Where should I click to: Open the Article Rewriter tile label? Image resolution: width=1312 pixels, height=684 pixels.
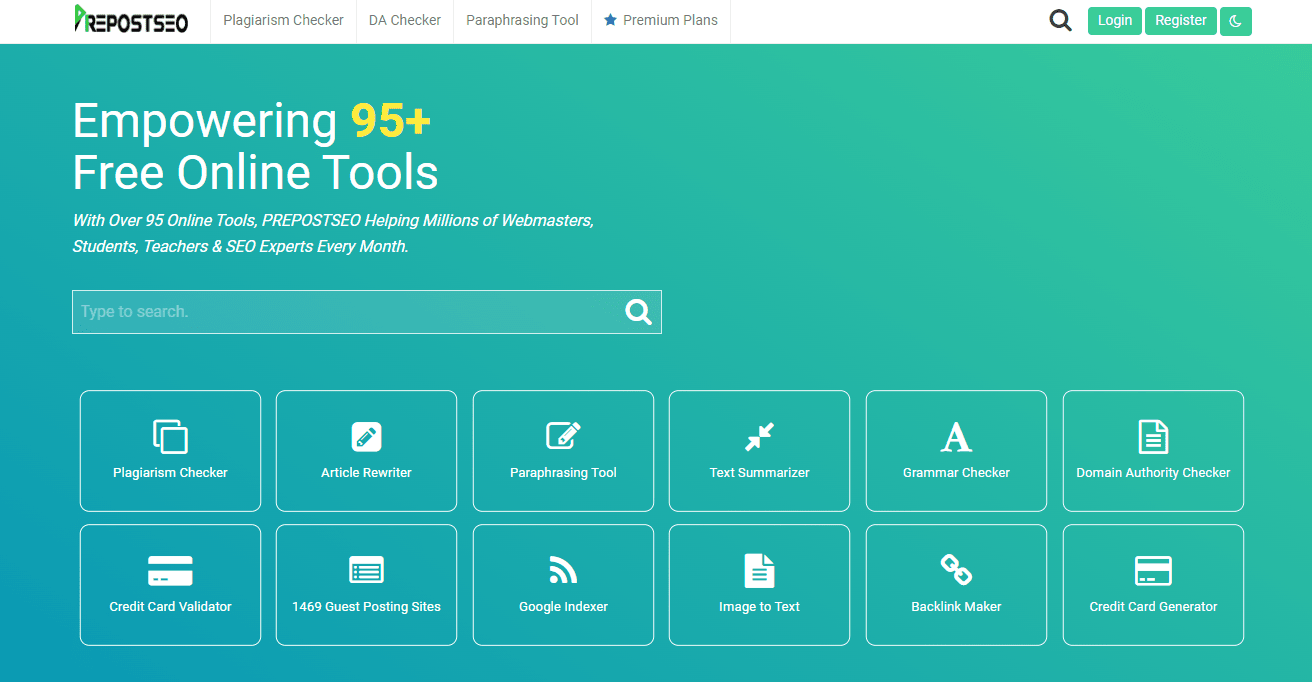366,473
